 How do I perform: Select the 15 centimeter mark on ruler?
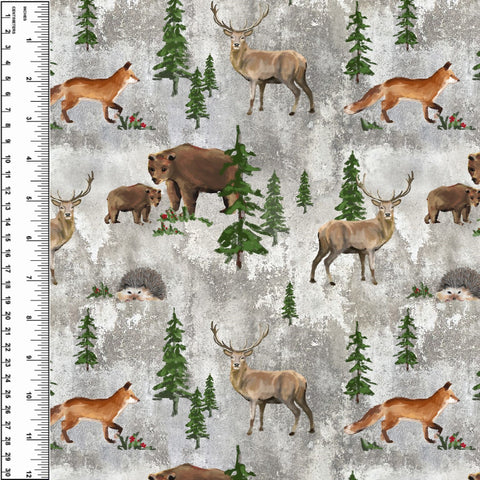8,238
